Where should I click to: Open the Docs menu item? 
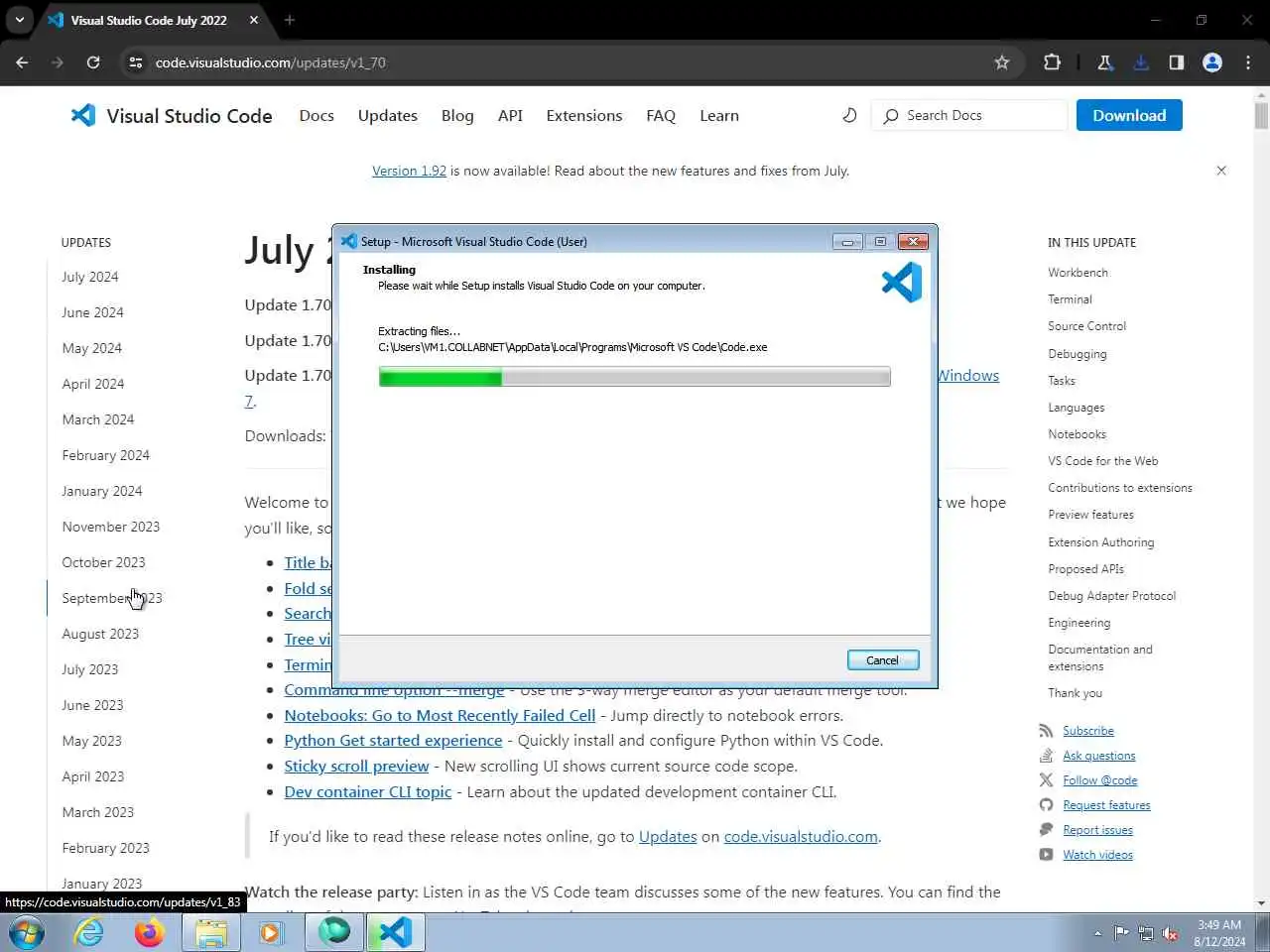317,116
